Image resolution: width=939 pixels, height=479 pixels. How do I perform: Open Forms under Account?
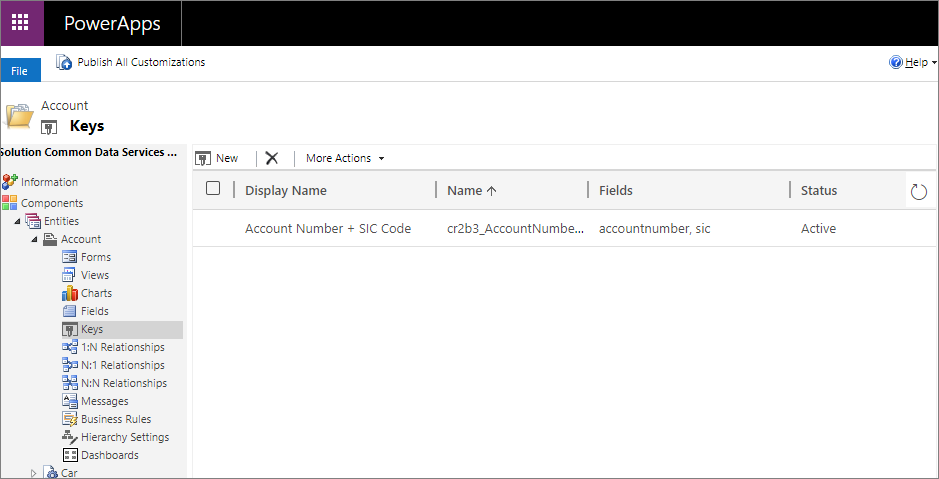click(96, 257)
